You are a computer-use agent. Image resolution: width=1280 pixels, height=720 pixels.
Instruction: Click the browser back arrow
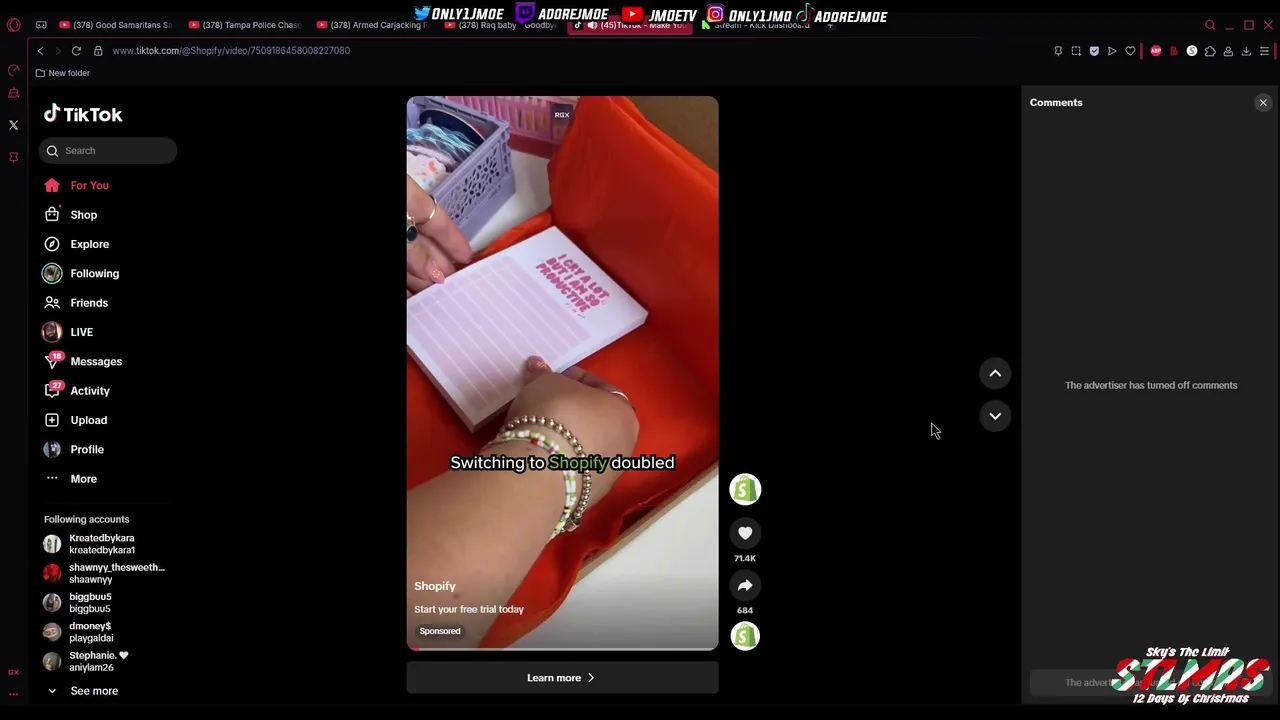(x=40, y=51)
